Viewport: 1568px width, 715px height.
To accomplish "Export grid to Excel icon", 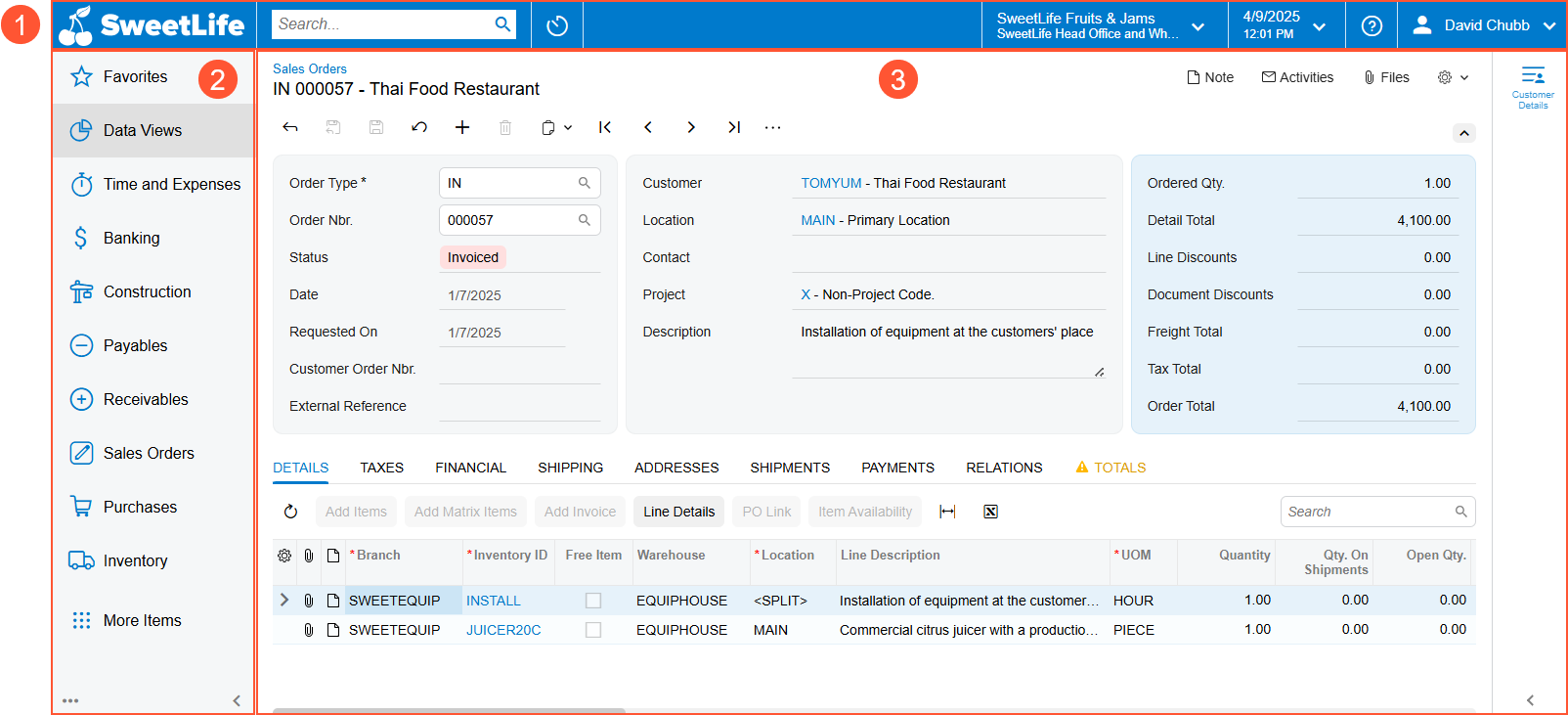I will pos(990,512).
